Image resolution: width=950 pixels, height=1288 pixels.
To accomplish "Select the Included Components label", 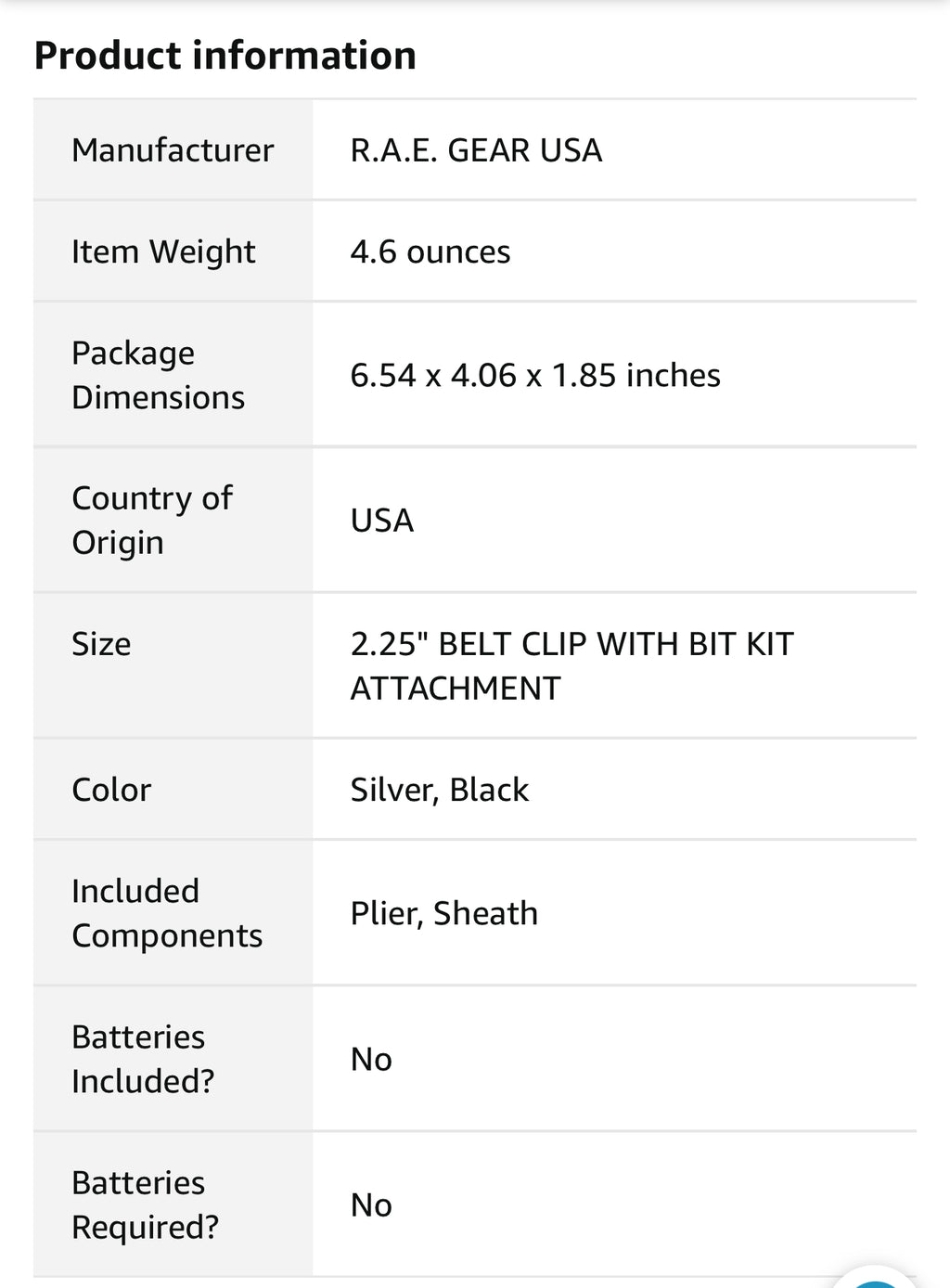I will click(167, 913).
